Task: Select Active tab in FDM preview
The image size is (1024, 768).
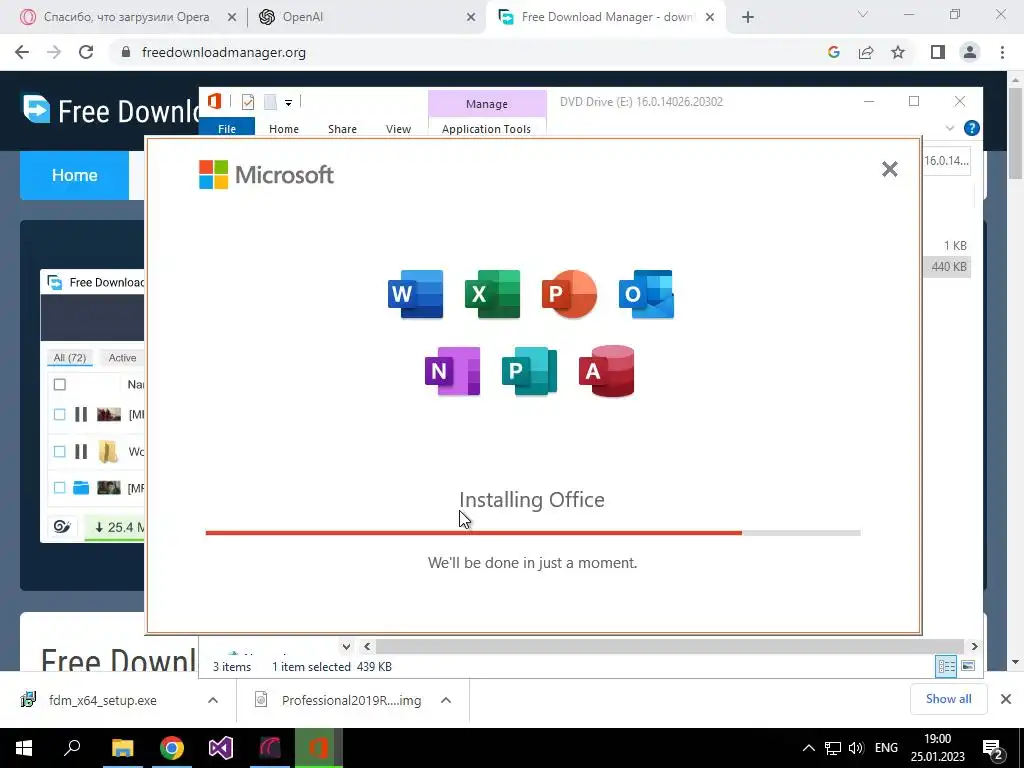Action: 122,358
